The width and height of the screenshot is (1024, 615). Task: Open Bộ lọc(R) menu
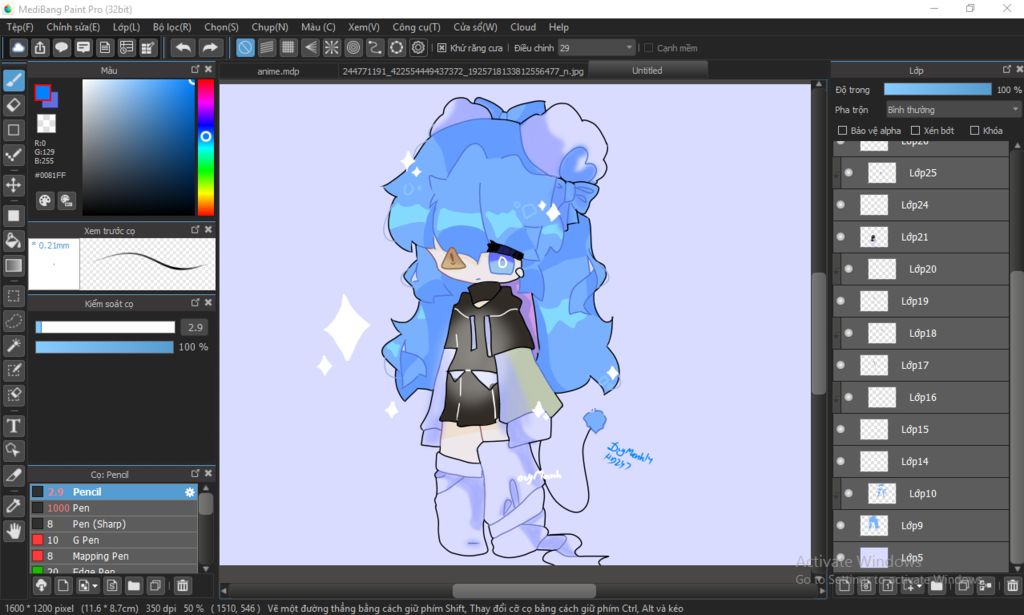coord(172,27)
